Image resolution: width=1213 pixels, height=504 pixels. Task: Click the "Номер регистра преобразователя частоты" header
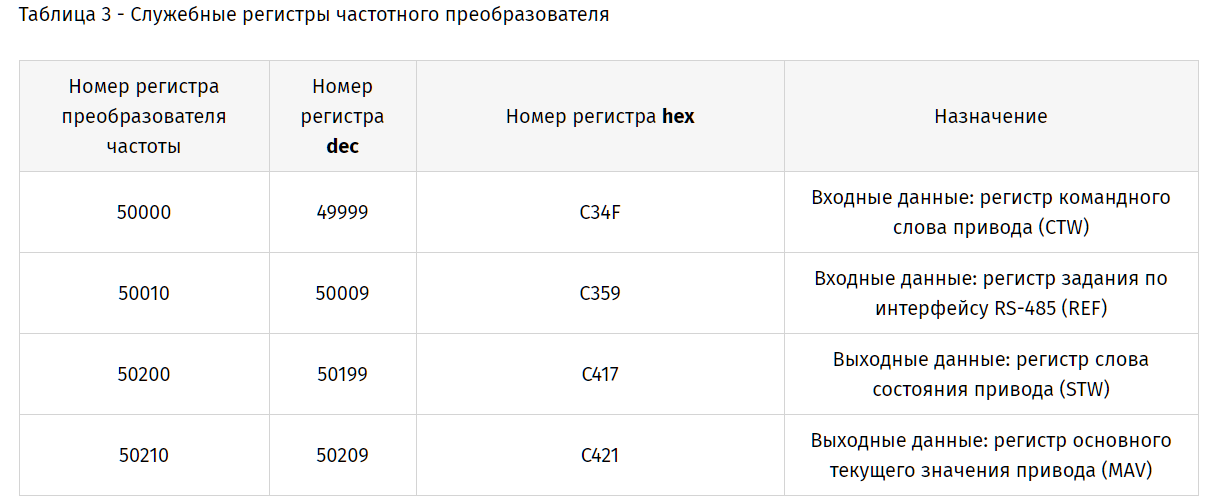(x=144, y=116)
